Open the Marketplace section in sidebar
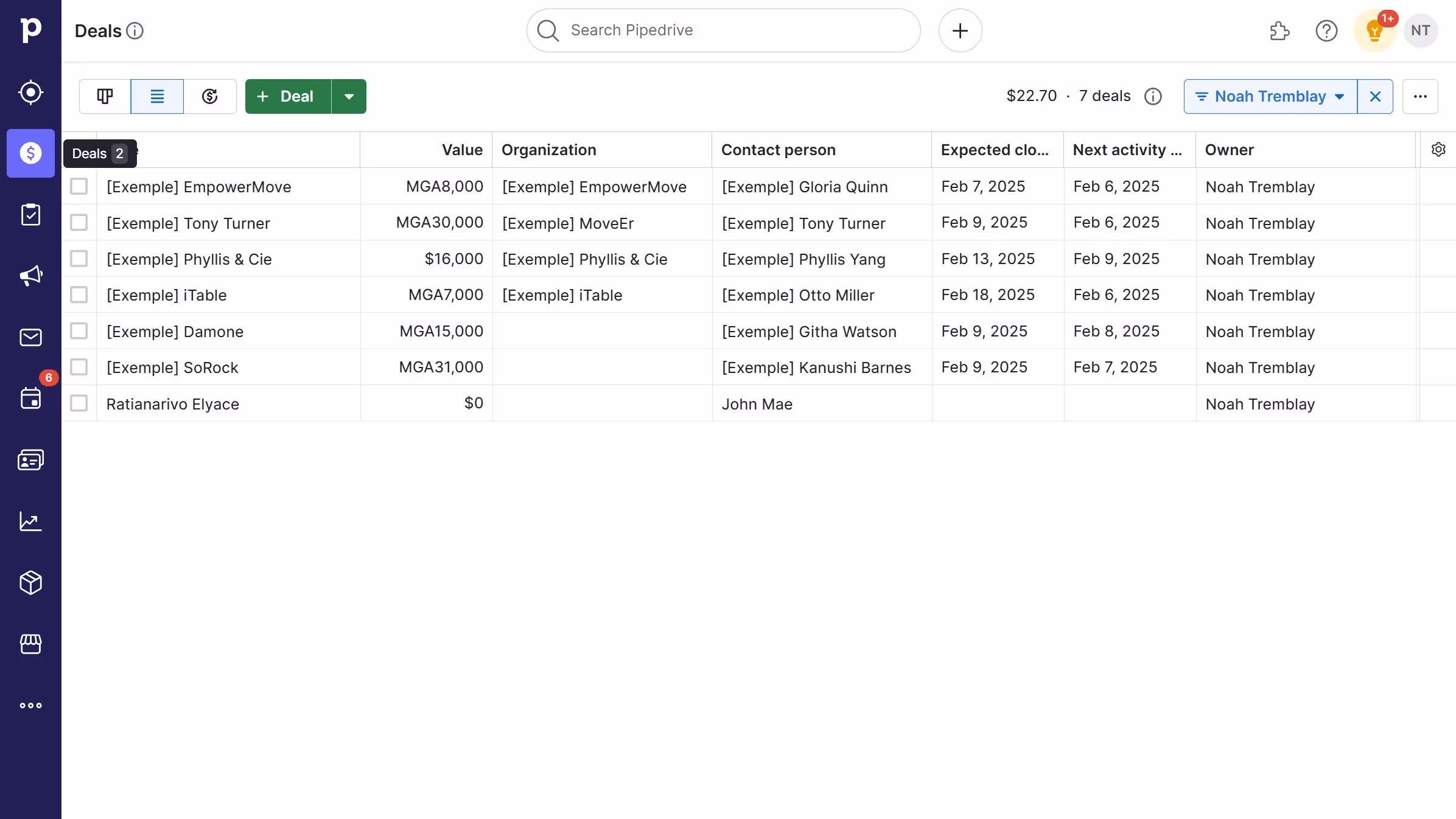The width and height of the screenshot is (1456, 819). (x=30, y=644)
